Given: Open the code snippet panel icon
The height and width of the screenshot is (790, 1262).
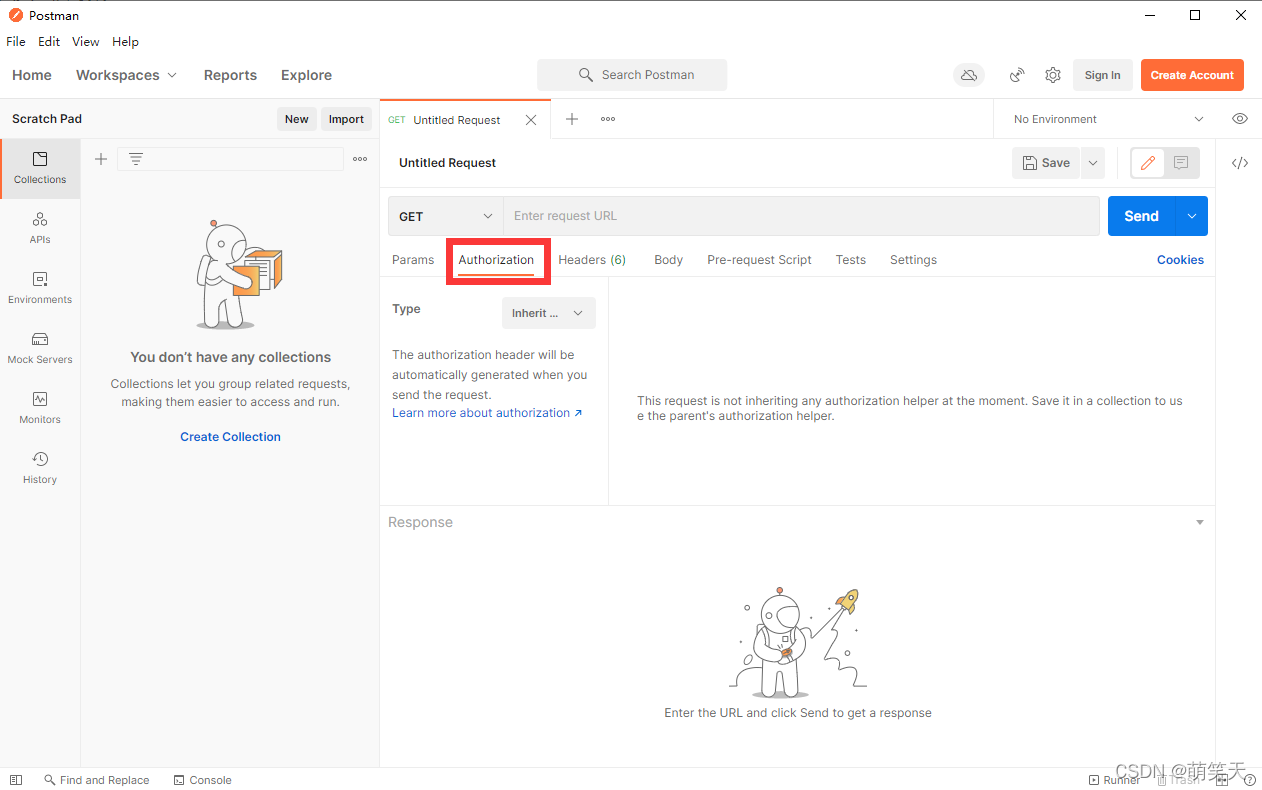Looking at the screenshot, I should 1240,163.
